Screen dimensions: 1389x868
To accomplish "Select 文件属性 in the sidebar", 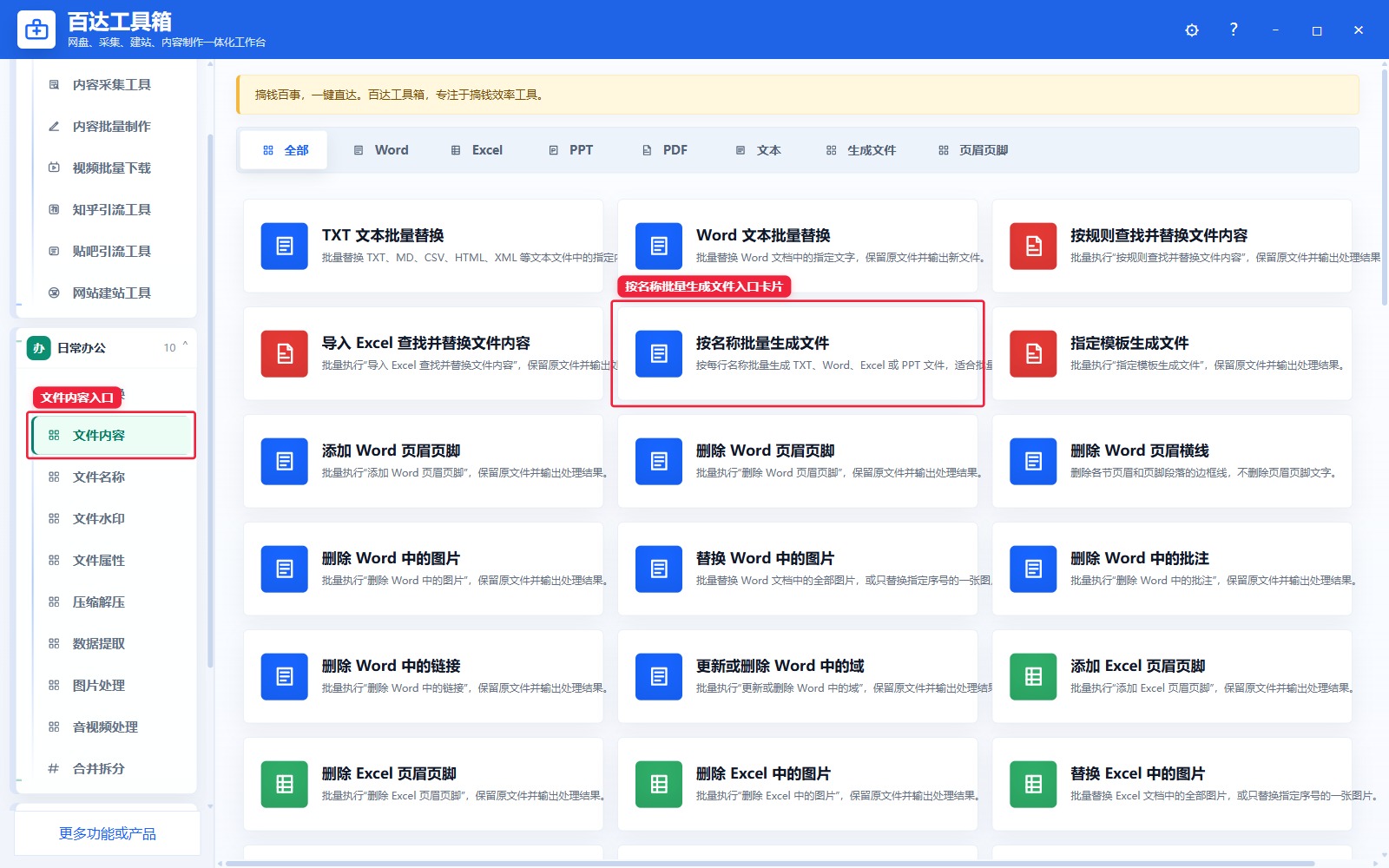I will click(x=111, y=561).
